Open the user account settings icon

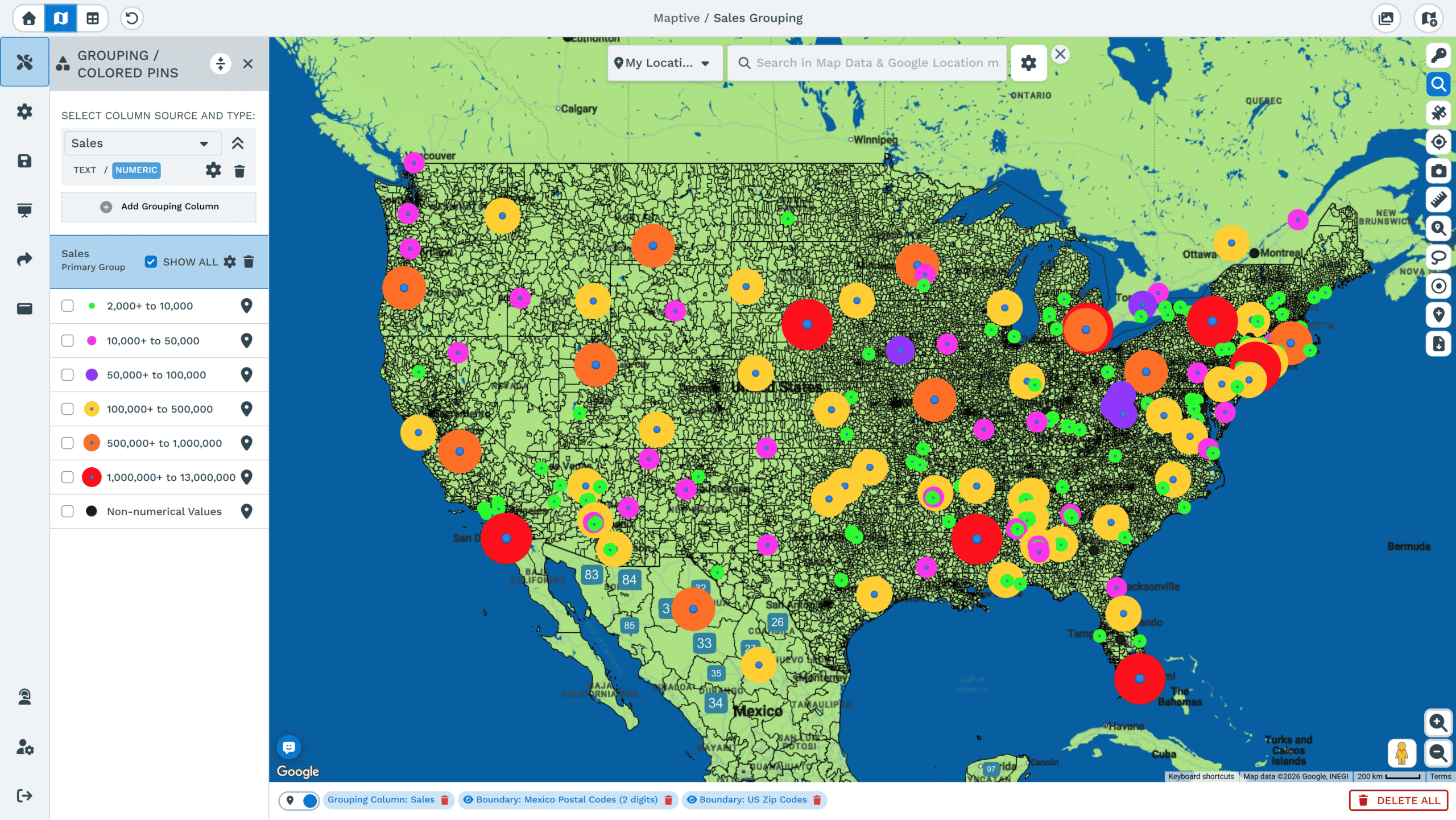pos(24,747)
